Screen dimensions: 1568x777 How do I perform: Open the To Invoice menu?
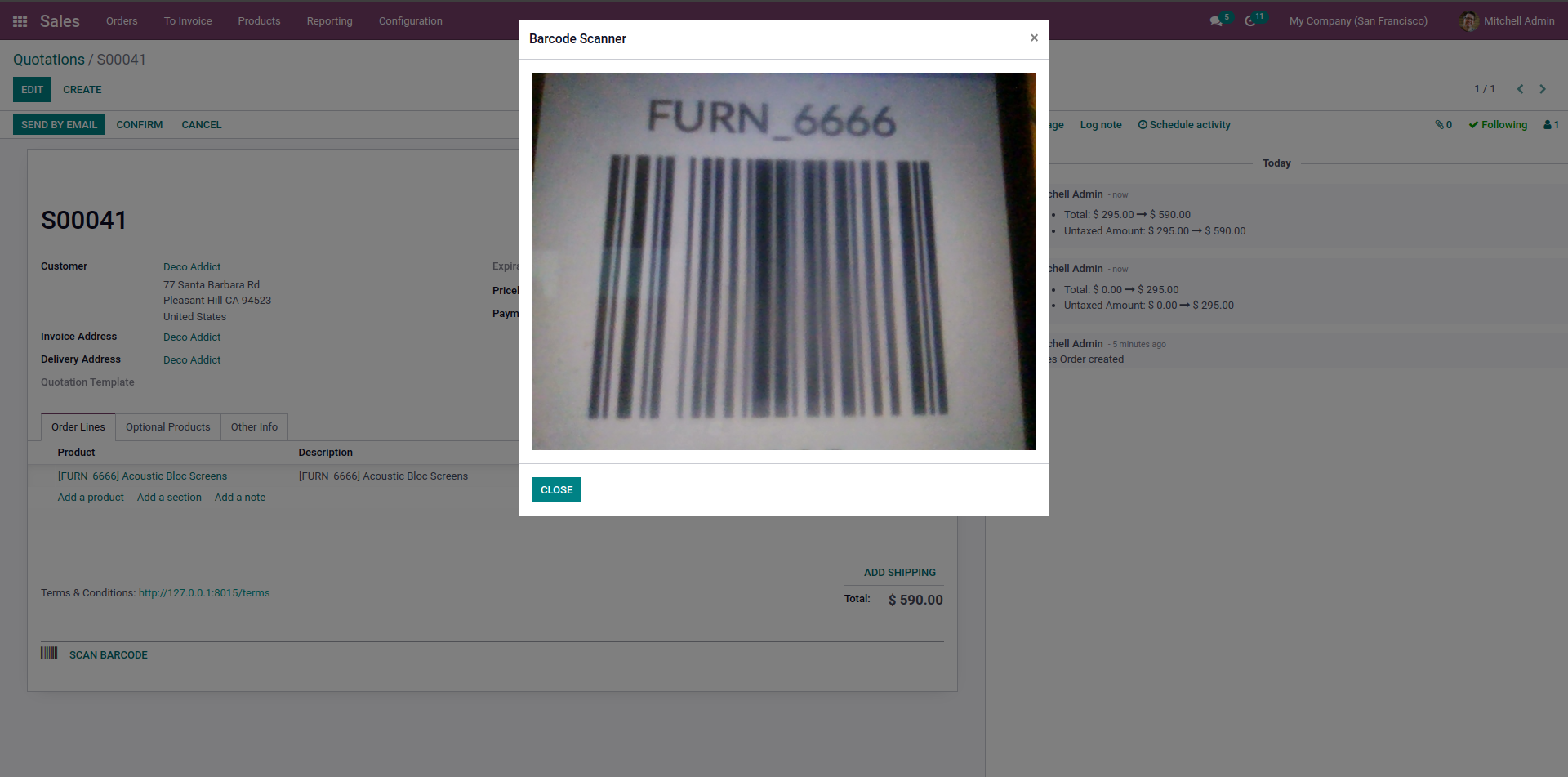pyautogui.click(x=188, y=21)
